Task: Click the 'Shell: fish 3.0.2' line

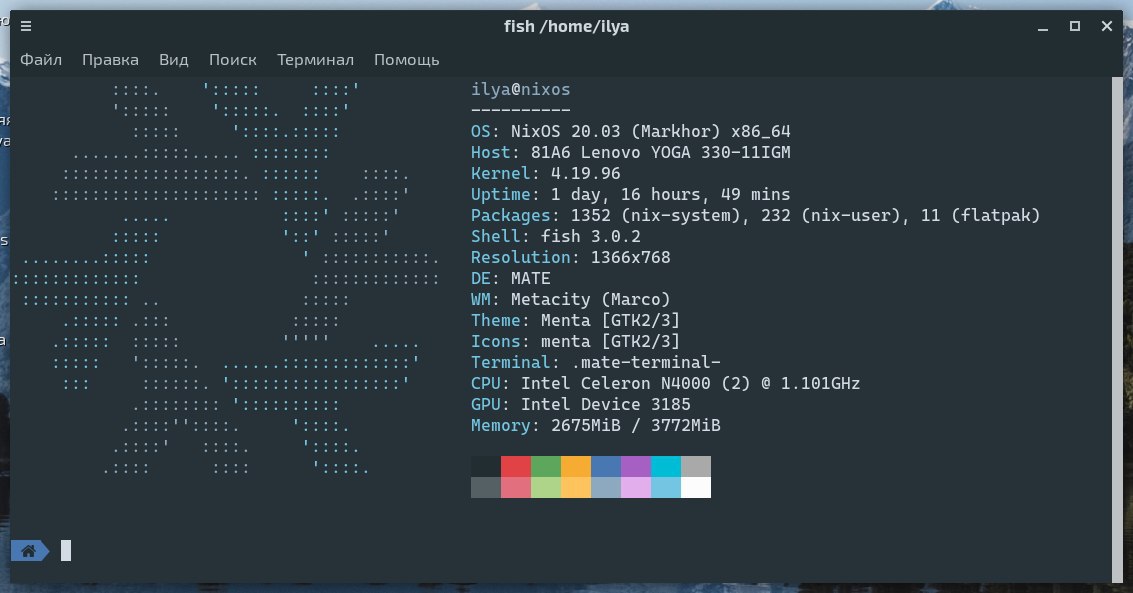Action: click(556, 236)
